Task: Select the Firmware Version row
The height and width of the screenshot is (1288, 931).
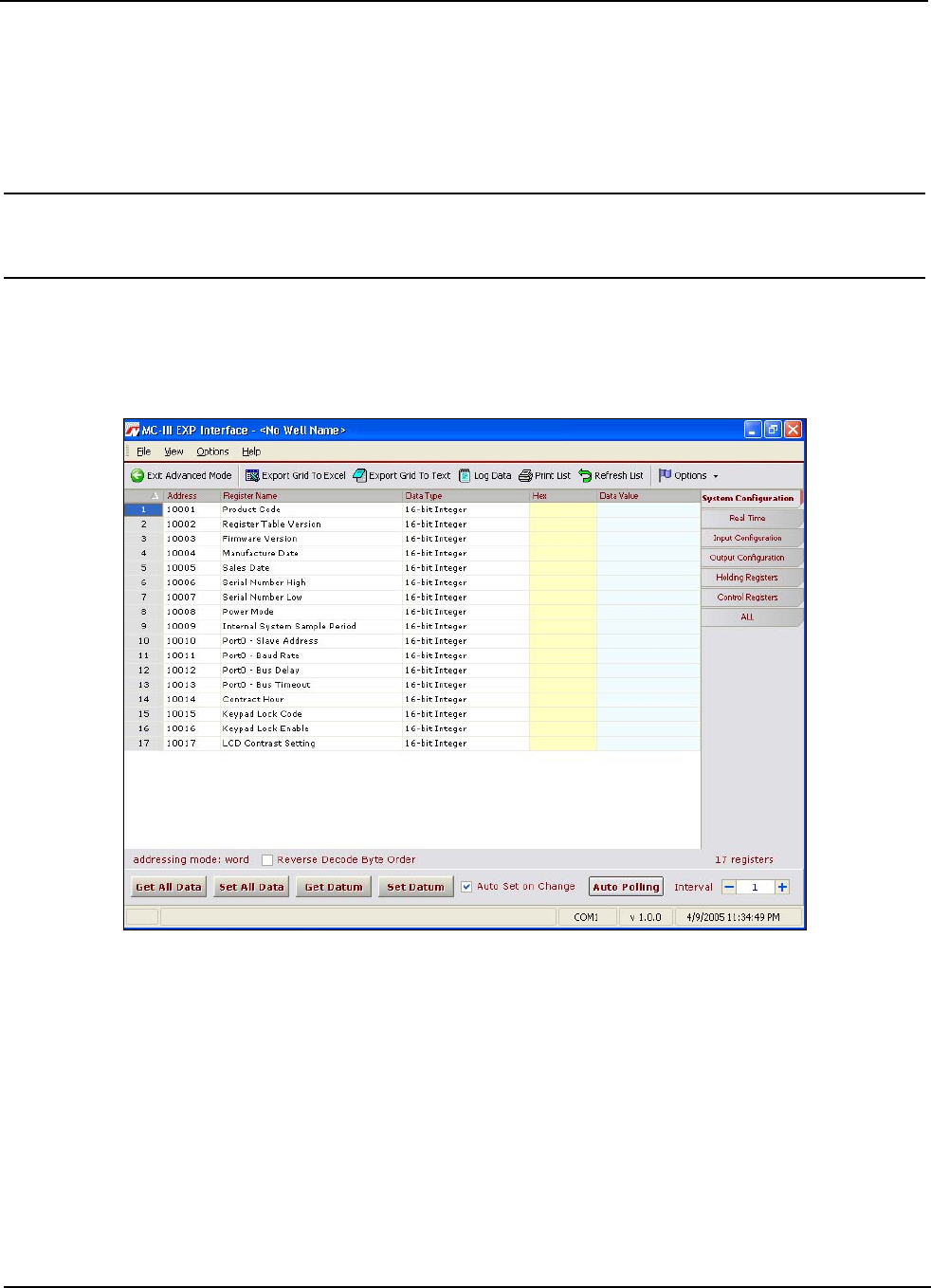Action: pyautogui.click(x=412, y=539)
